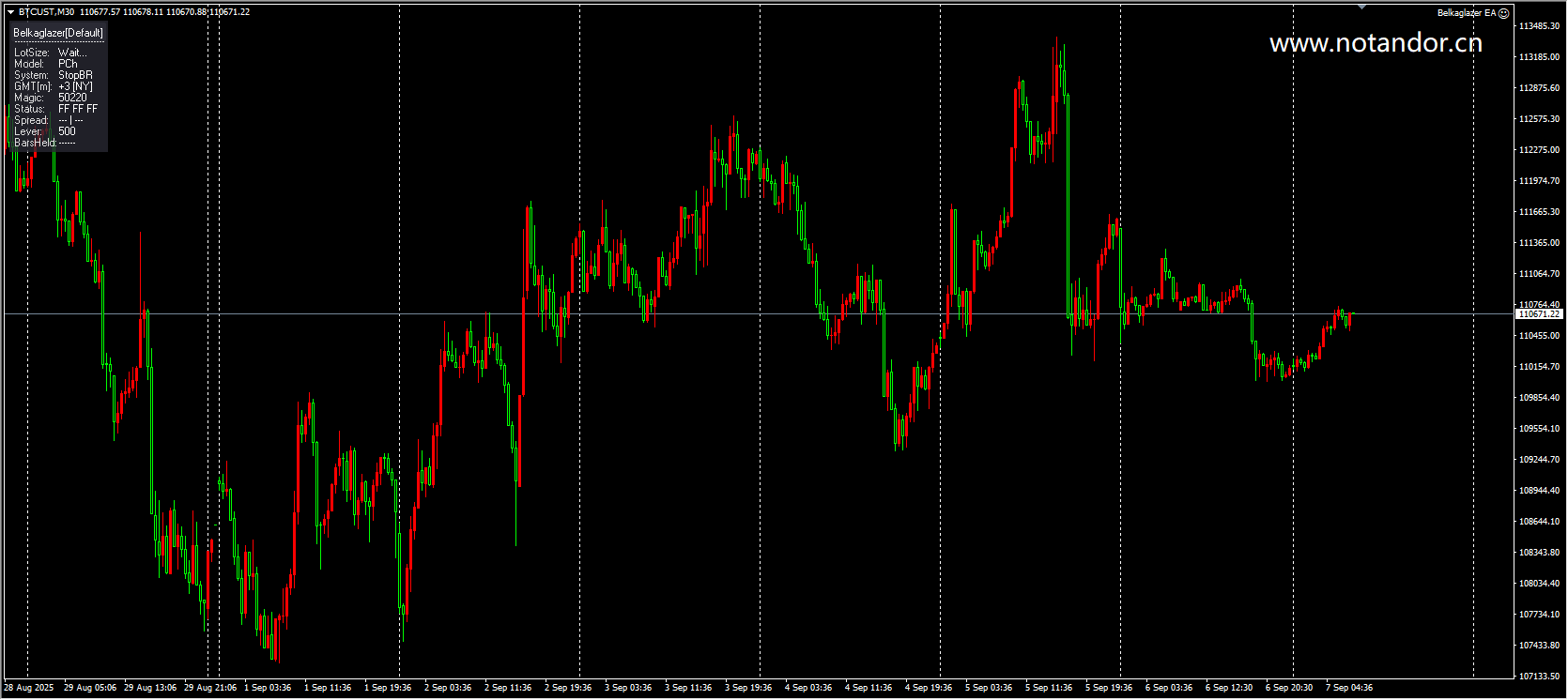This screenshot has height=700, width=1568.
Task: Click the GMT[m] +3 [NY] line
Action: pyautogui.click(x=54, y=86)
